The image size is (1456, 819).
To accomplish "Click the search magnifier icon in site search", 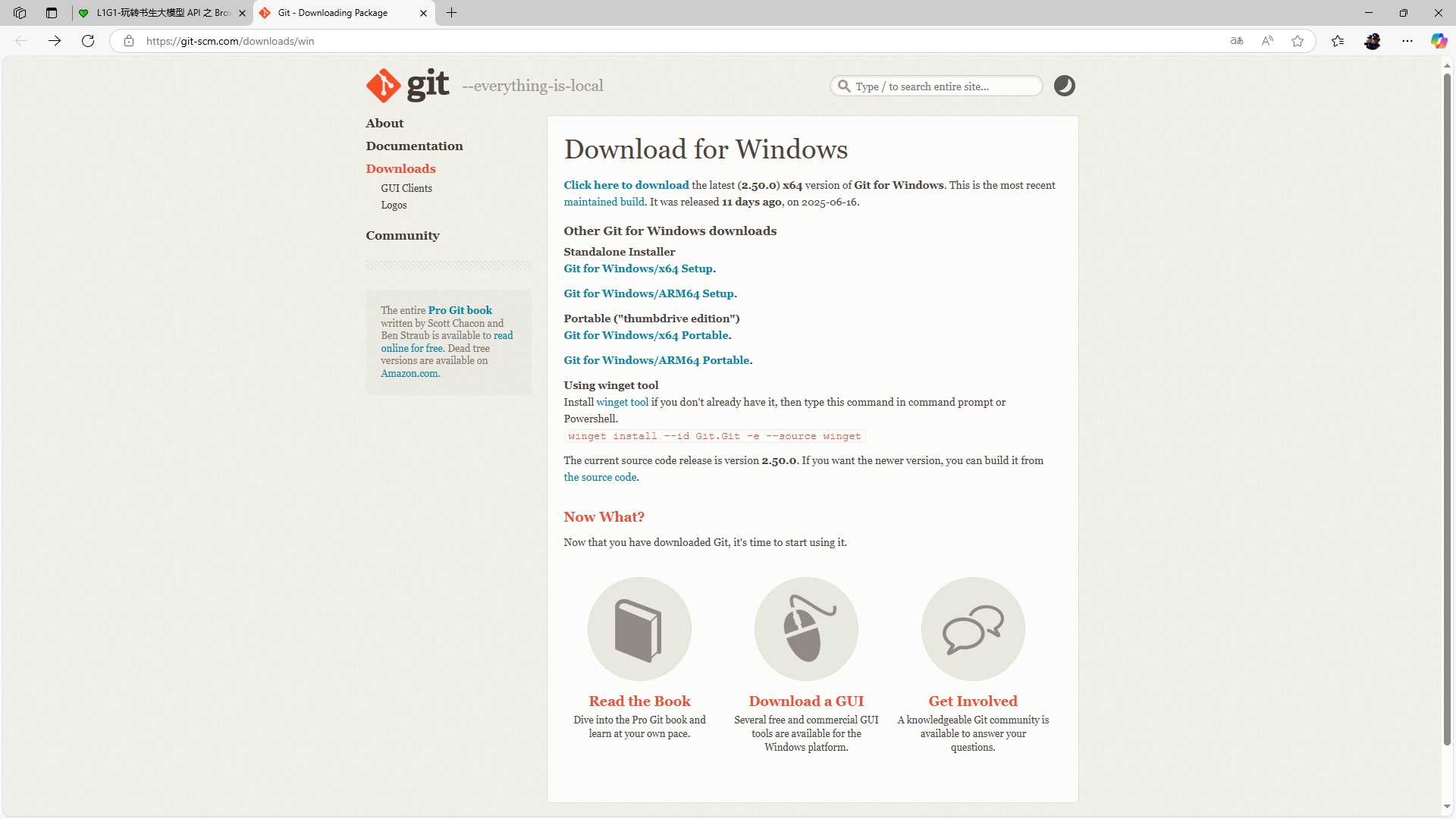I will [844, 86].
